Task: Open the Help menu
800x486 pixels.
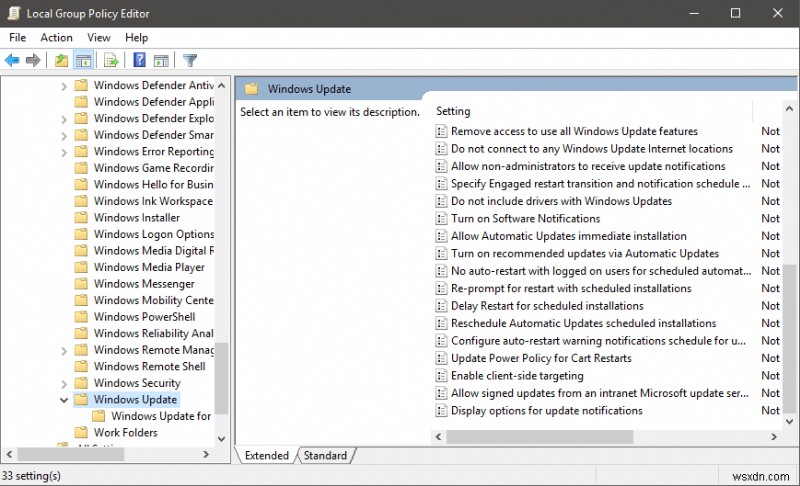Action: (136, 38)
